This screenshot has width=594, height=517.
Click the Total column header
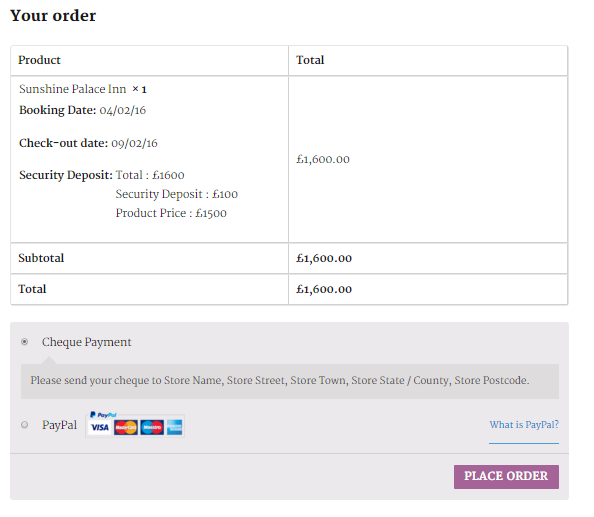pos(310,60)
